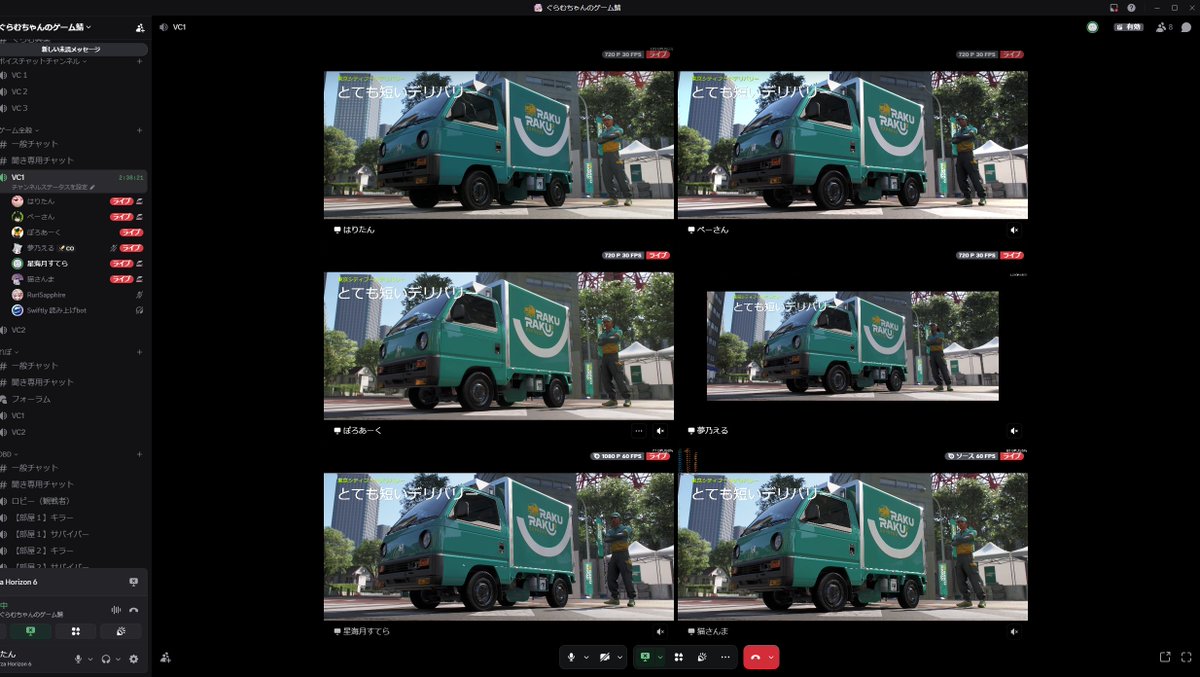Open more options in the call control bar
The height and width of the screenshot is (677, 1200).
tap(725, 657)
